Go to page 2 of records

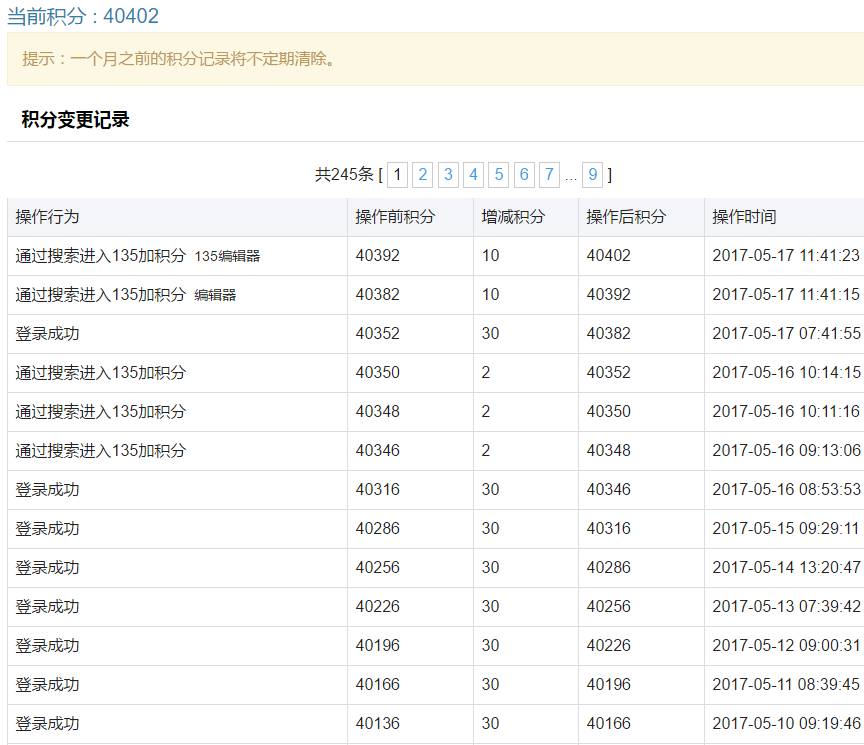(x=423, y=175)
